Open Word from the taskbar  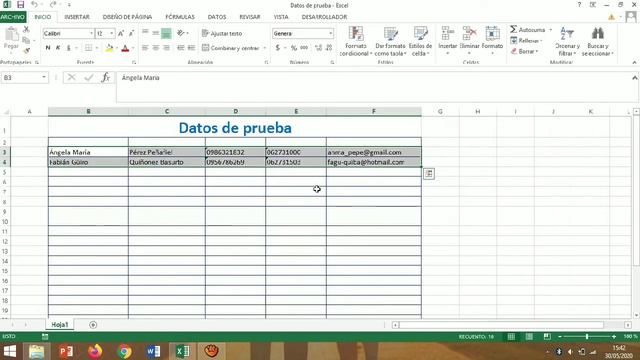[153, 351]
